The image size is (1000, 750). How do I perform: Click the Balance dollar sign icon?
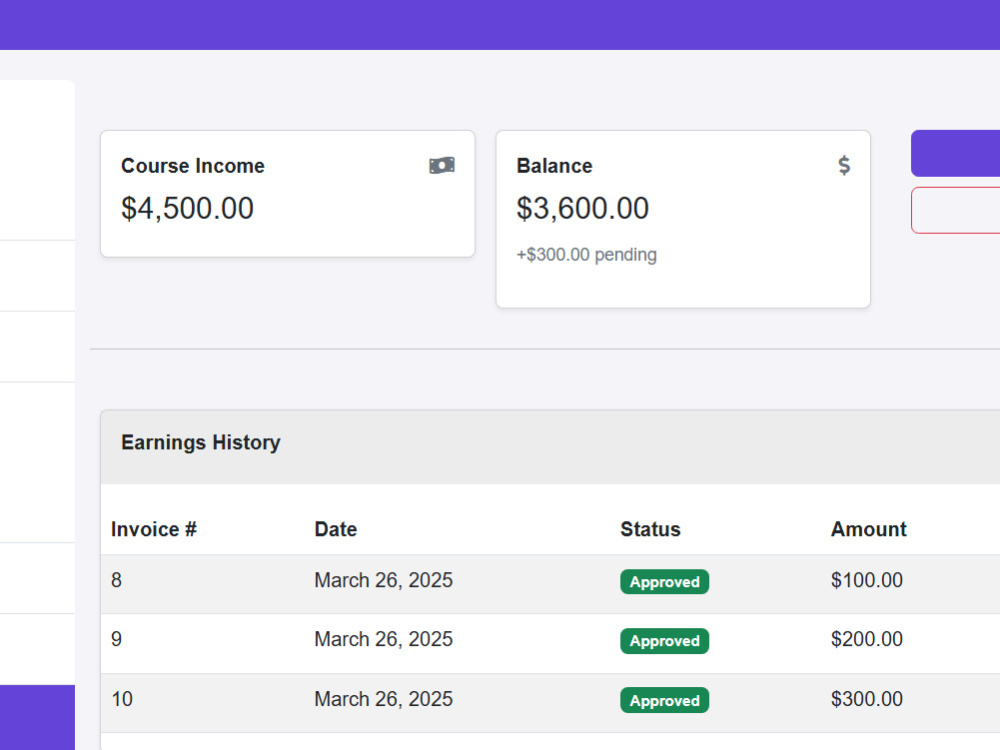pyautogui.click(x=844, y=166)
